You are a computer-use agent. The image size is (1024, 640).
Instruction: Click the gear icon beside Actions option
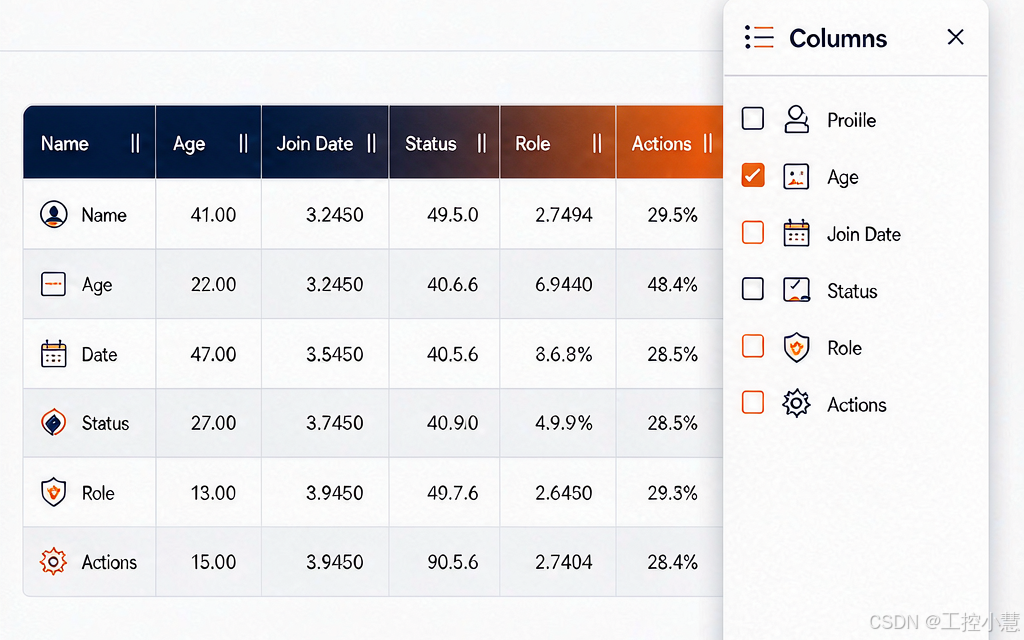[x=796, y=404]
